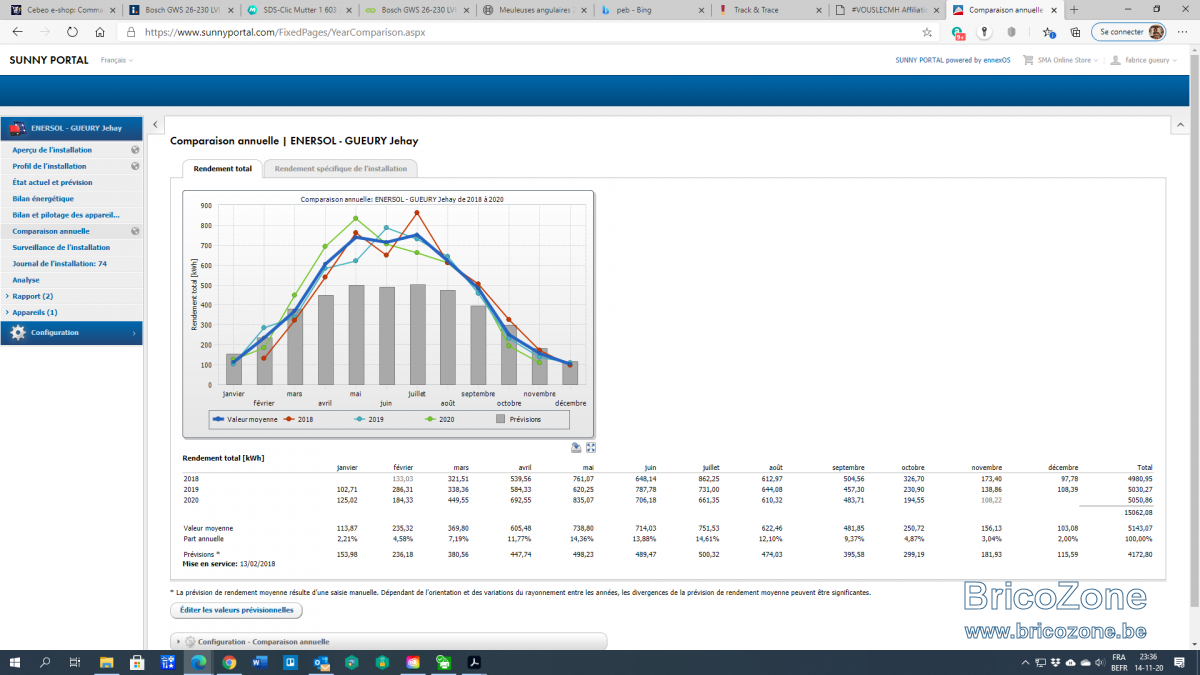Open Word from the Windows taskbar
The width and height of the screenshot is (1200, 675).
pos(260,662)
